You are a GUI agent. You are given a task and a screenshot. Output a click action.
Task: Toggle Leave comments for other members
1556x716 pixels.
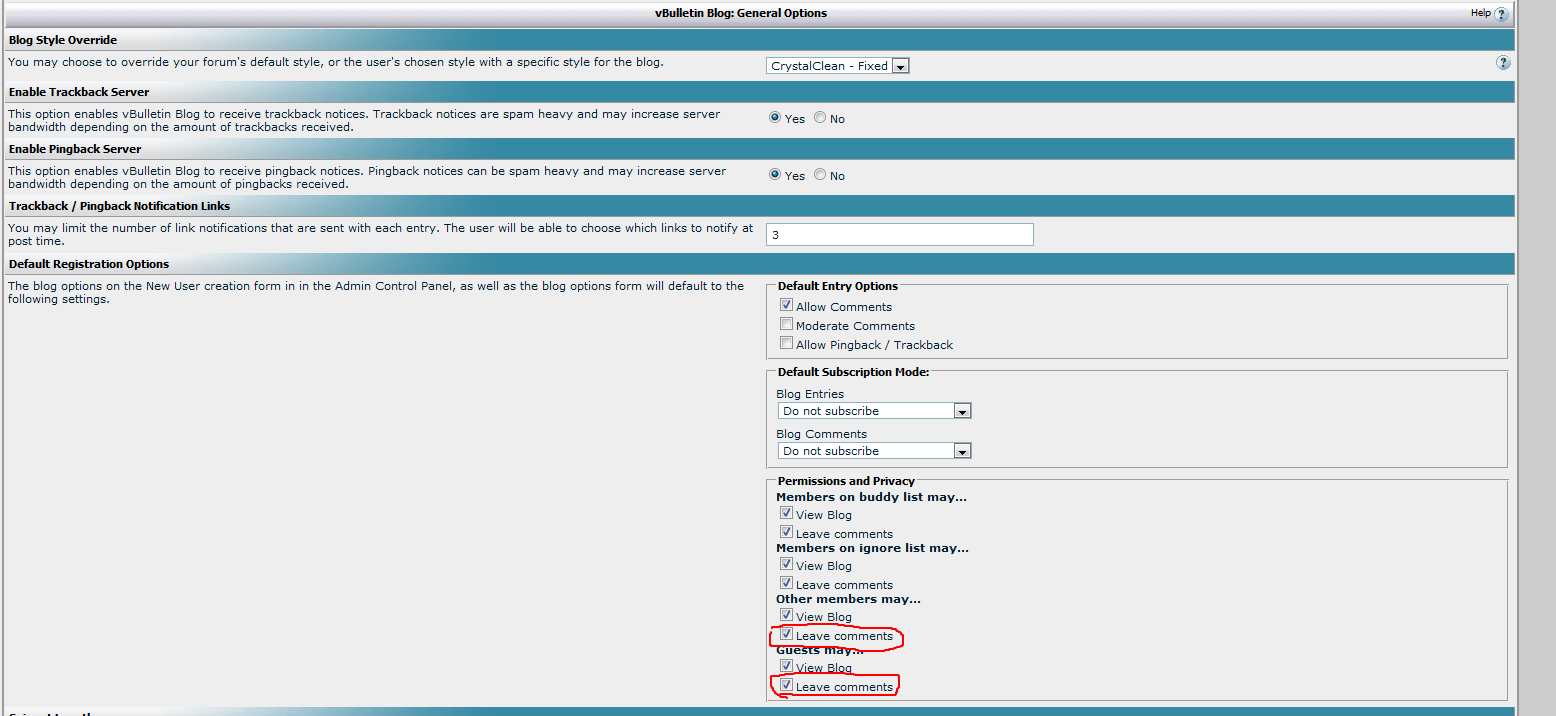[786, 634]
